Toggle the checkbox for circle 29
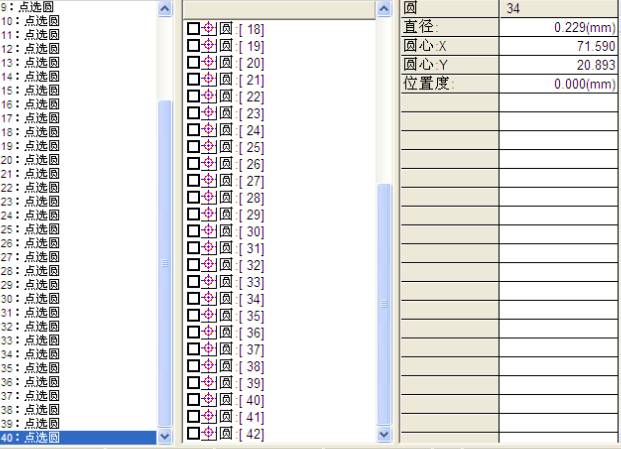The height and width of the screenshot is (449, 621). pos(193,214)
